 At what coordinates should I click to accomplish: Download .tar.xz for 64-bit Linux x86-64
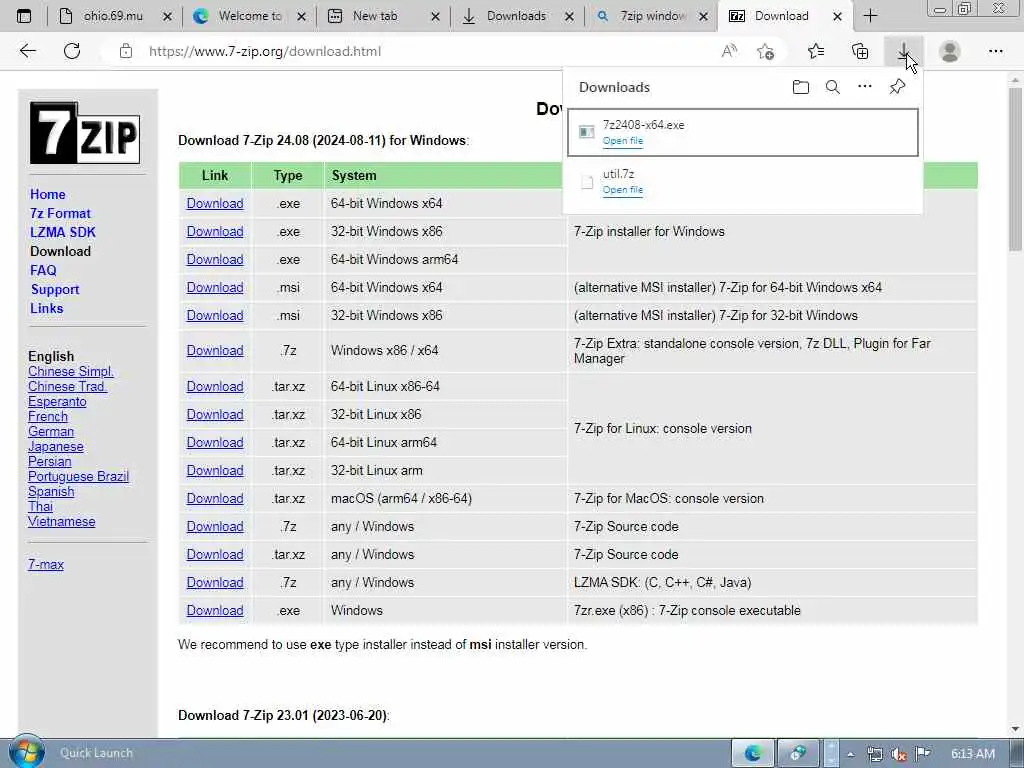pyautogui.click(x=215, y=387)
